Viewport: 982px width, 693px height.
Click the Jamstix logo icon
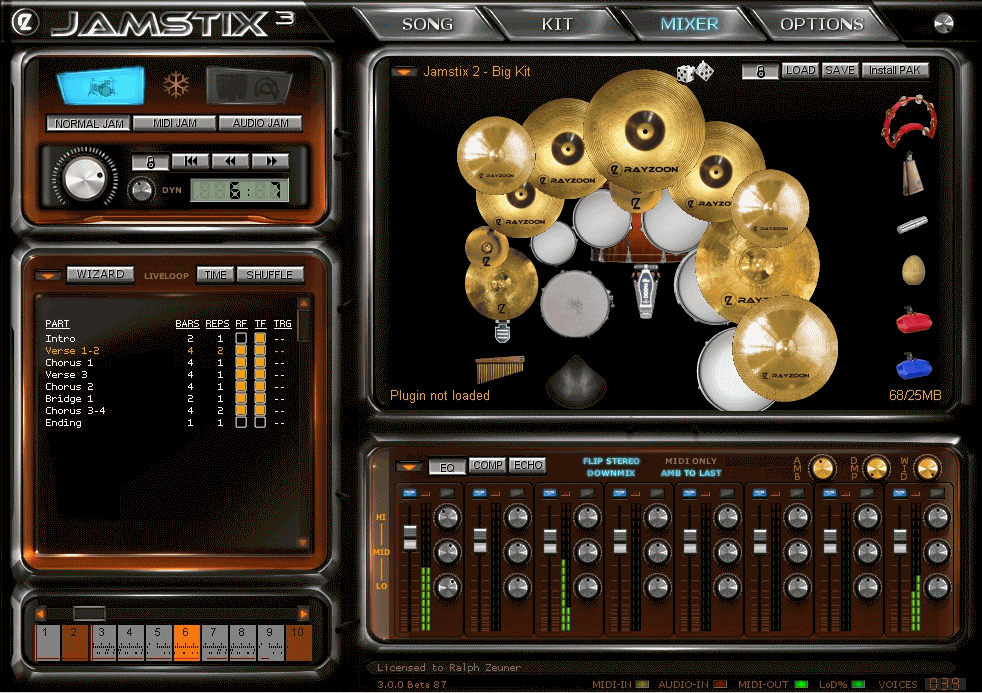click(x=25, y=23)
